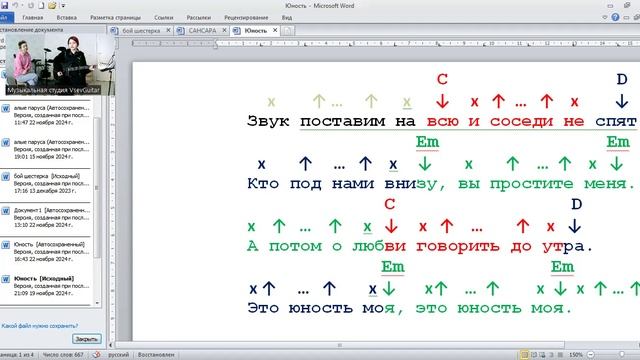Image resolution: width=640 pixels, height=360 pixels.
Task: Click the page count indicator in status bar
Action: point(17,355)
